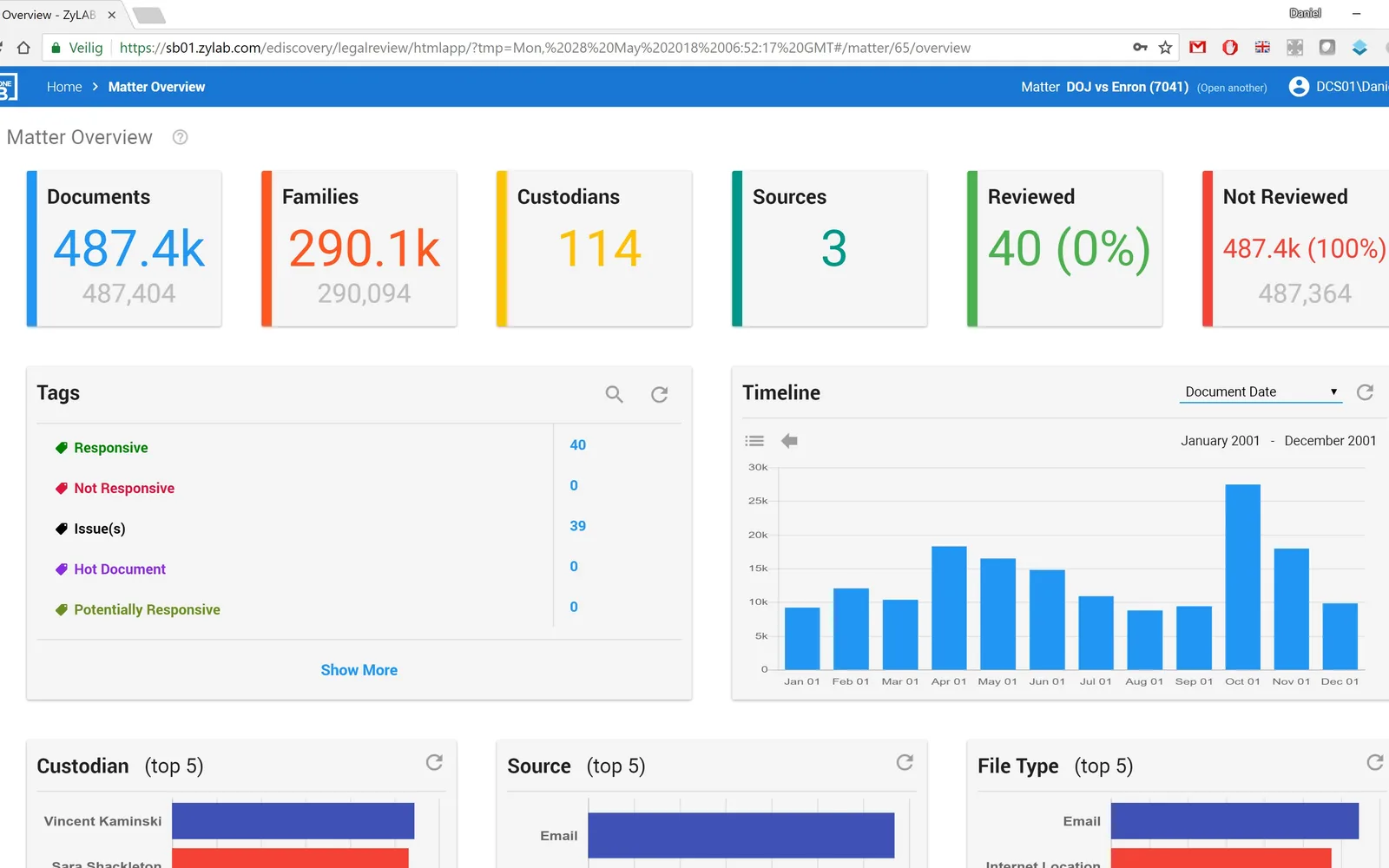The height and width of the screenshot is (868, 1389).
Task: Click the Responsive count of 40
Action: coord(578,445)
